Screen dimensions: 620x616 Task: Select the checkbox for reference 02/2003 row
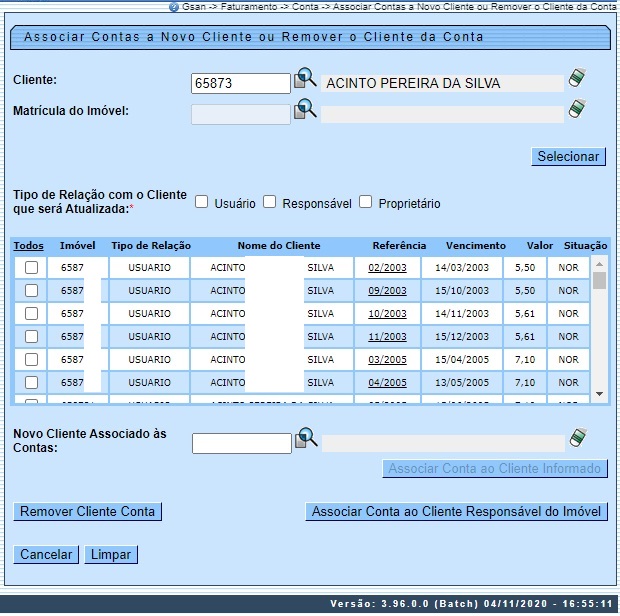coord(32,268)
